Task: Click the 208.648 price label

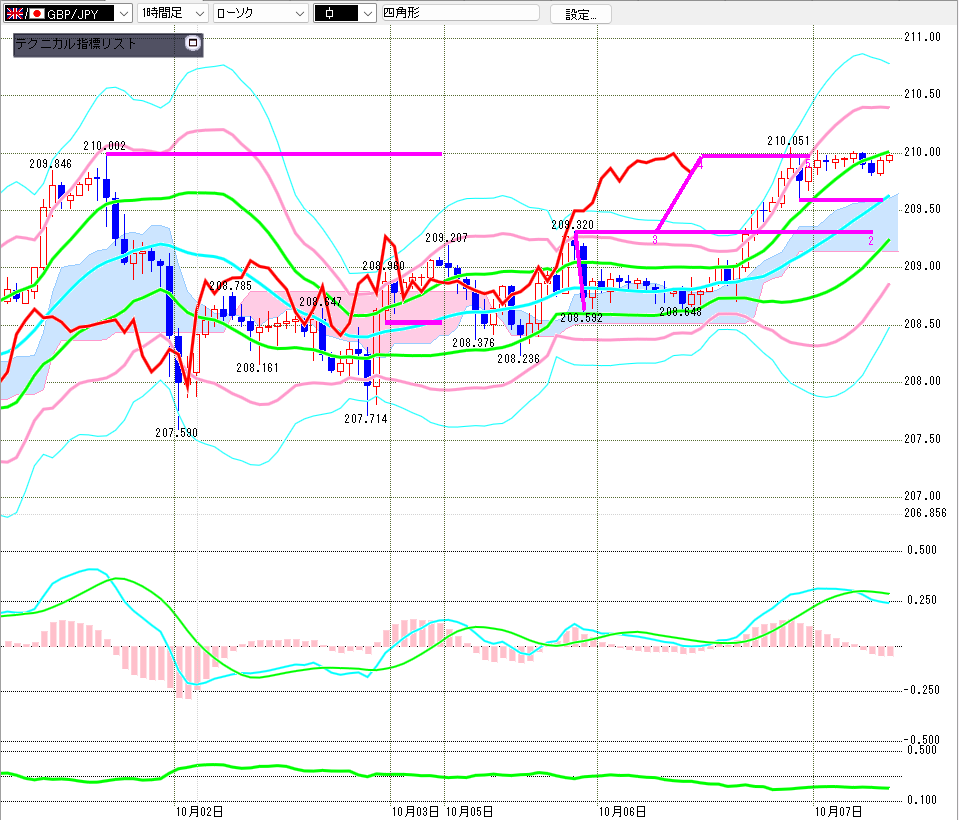Action: pos(680,312)
